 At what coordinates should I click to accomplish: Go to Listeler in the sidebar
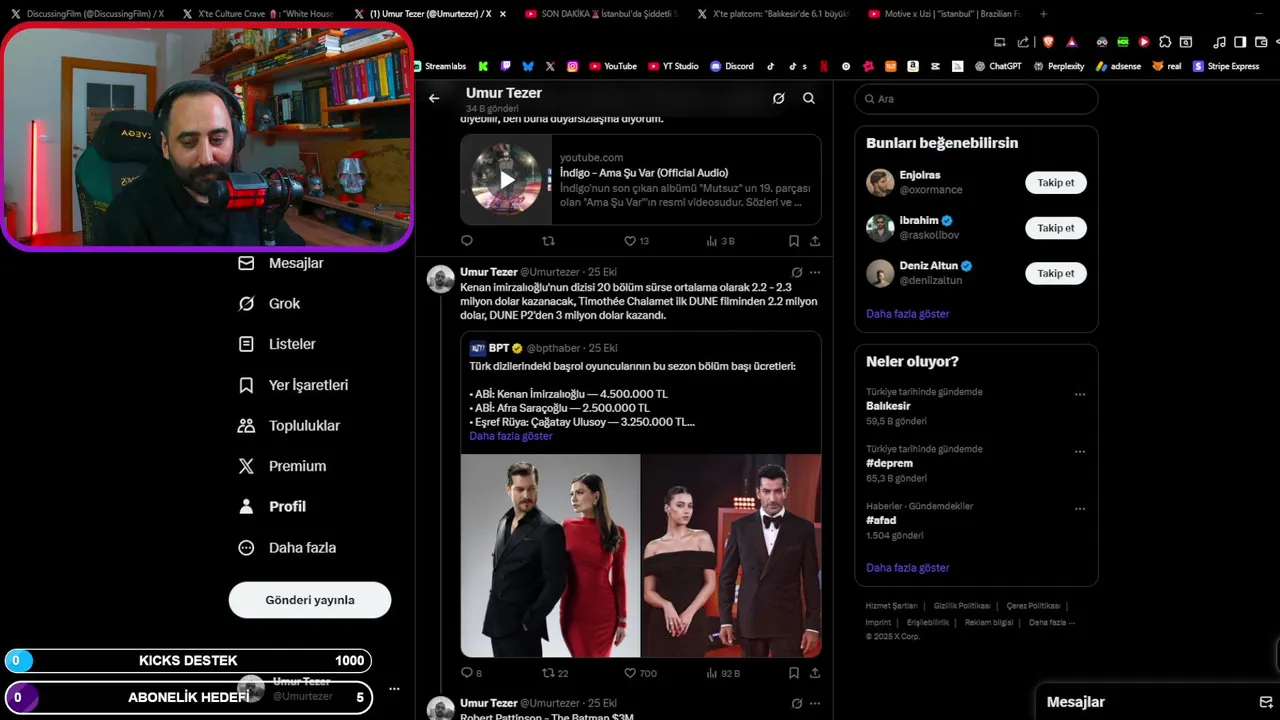277,344
